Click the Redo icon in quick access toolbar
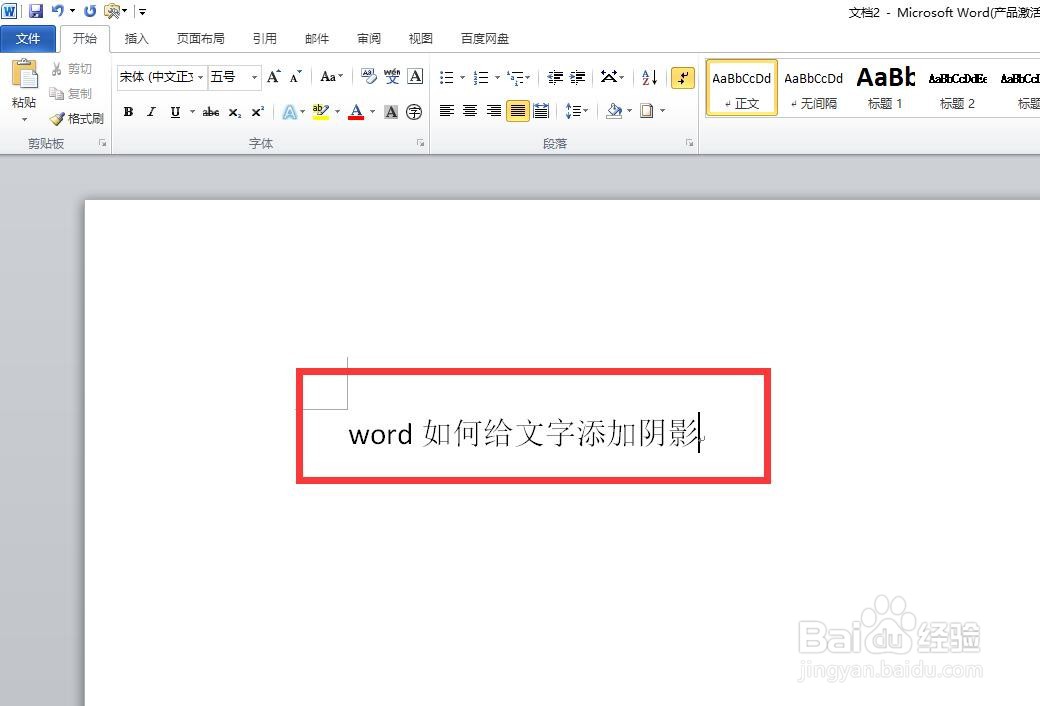 (x=90, y=11)
